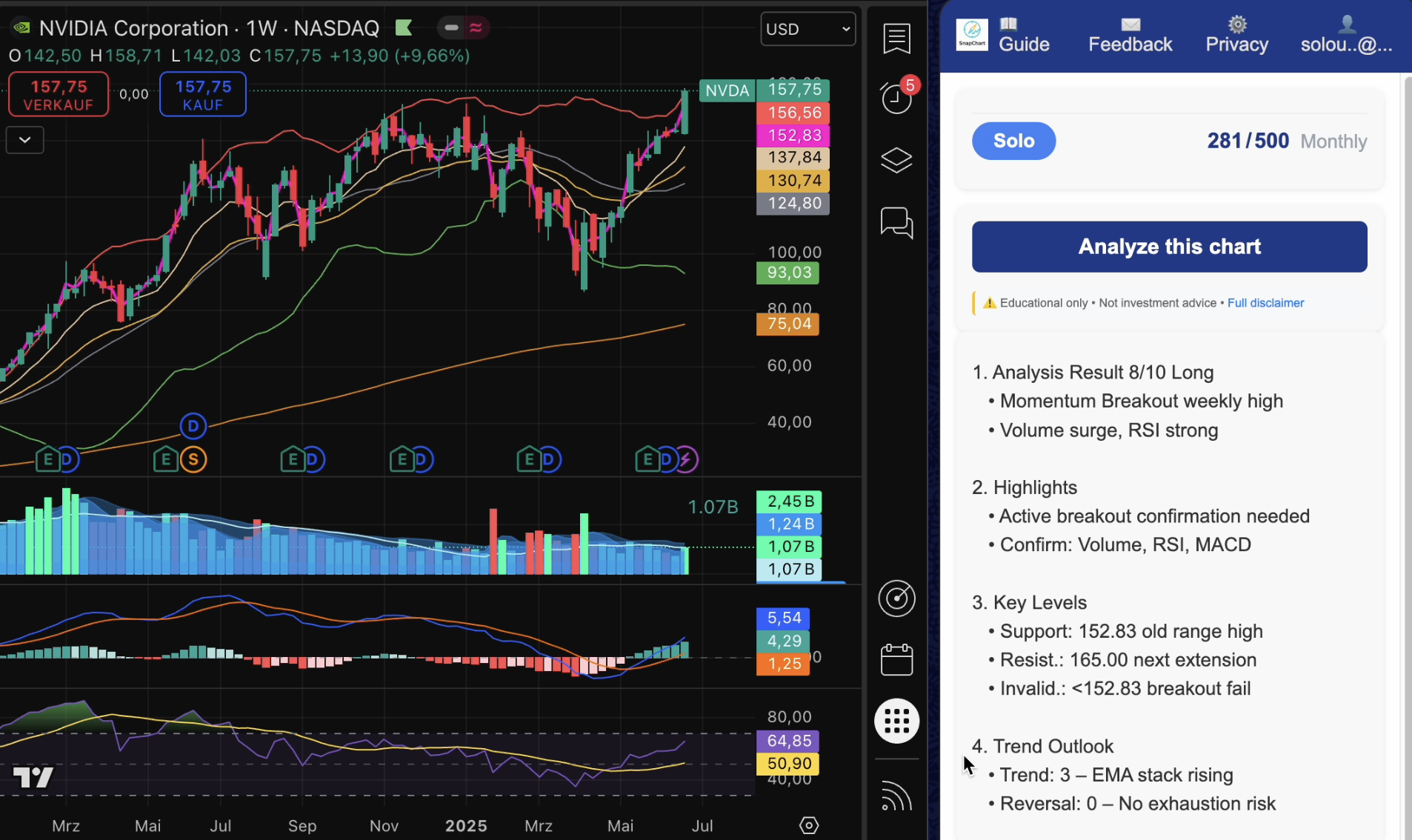Click the NVIDIA Corporation symbol title
The width and height of the screenshot is (1412, 840).
coord(133,28)
